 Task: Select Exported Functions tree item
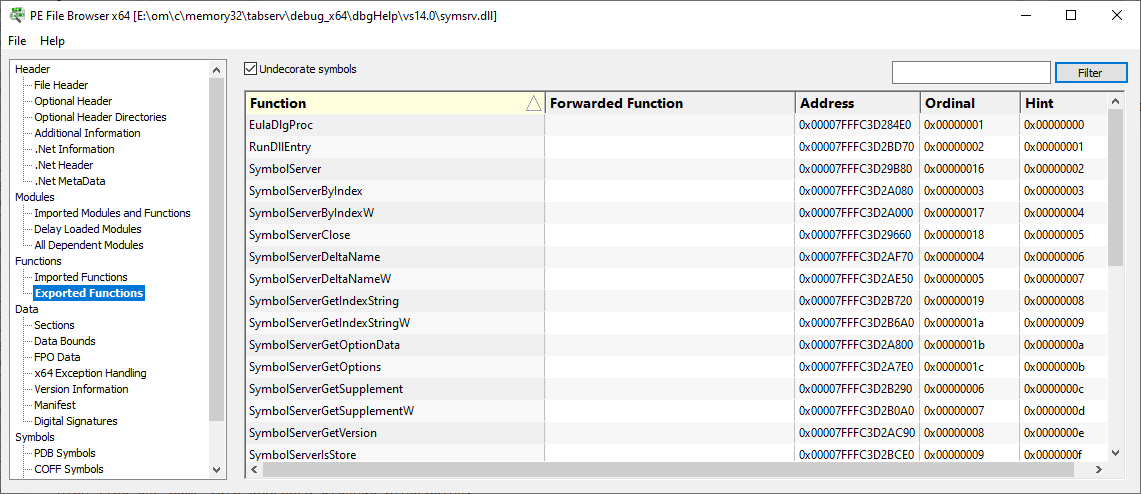click(90, 293)
